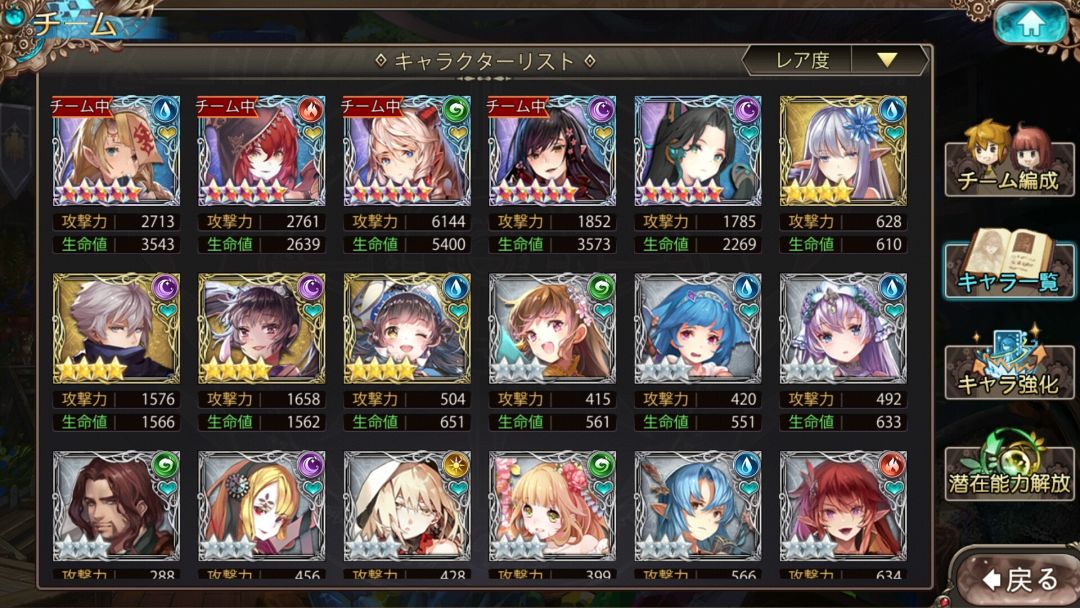
Task: Tap the home icon button
Action: [x=1030, y=23]
